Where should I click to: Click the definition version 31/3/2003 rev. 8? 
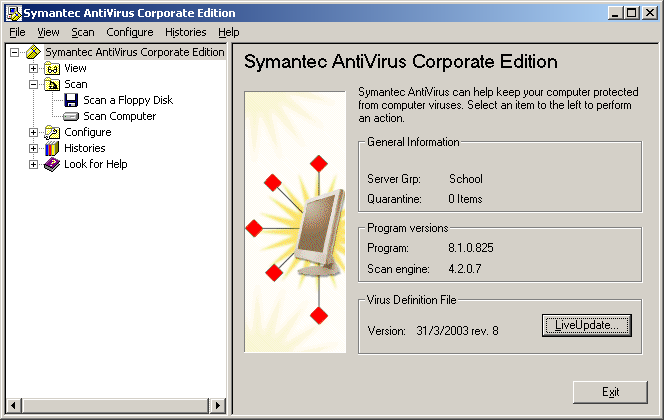pyautogui.click(x=457, y=331)
